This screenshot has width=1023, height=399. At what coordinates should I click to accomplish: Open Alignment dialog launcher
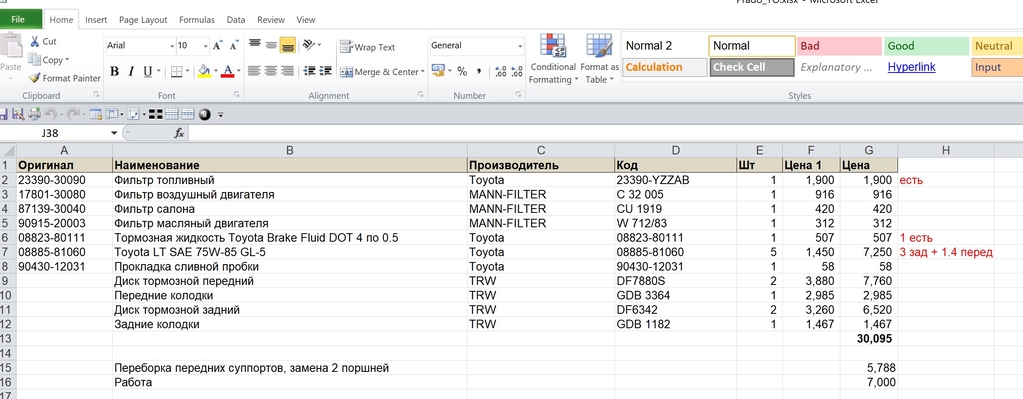pyautogui.click(x=420, y=95)
